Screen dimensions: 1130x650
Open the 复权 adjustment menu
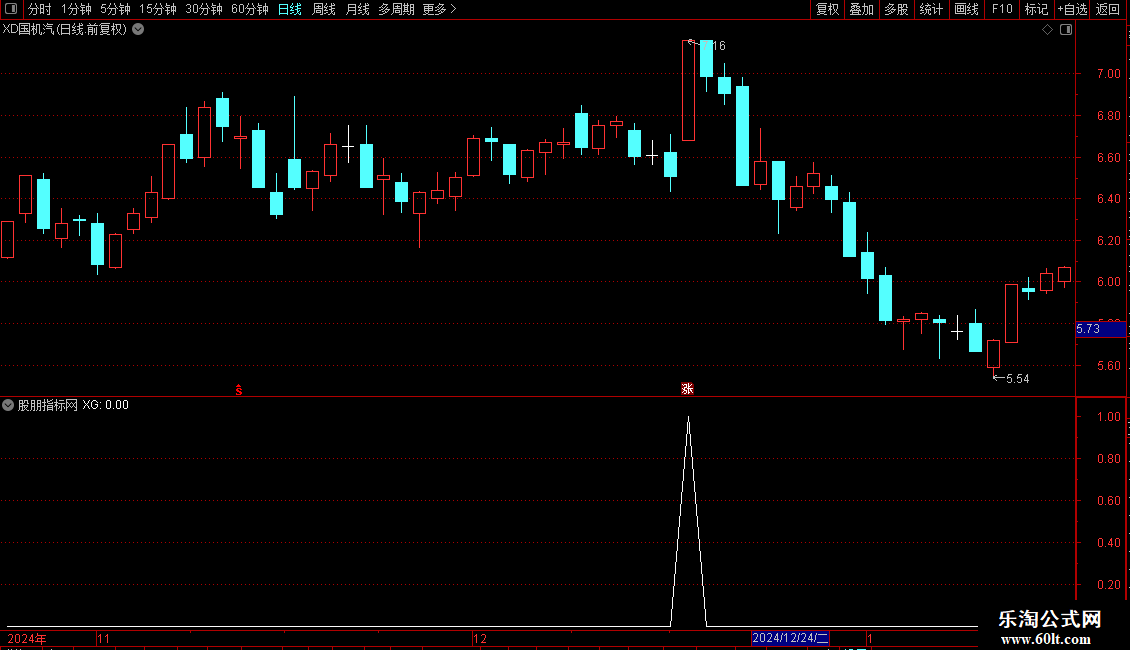(x=827, y=9)
